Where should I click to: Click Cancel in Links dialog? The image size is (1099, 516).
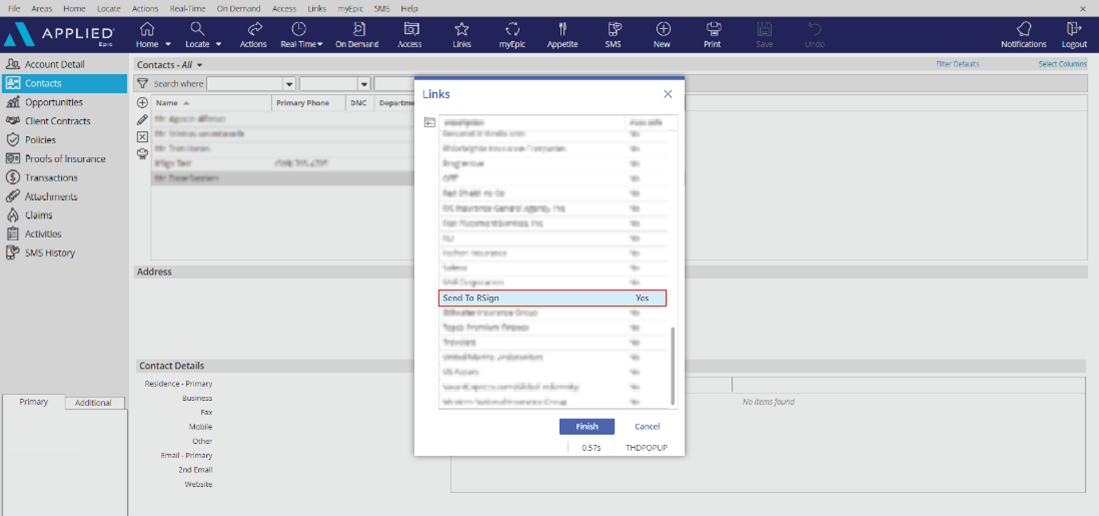click(647, 426)
